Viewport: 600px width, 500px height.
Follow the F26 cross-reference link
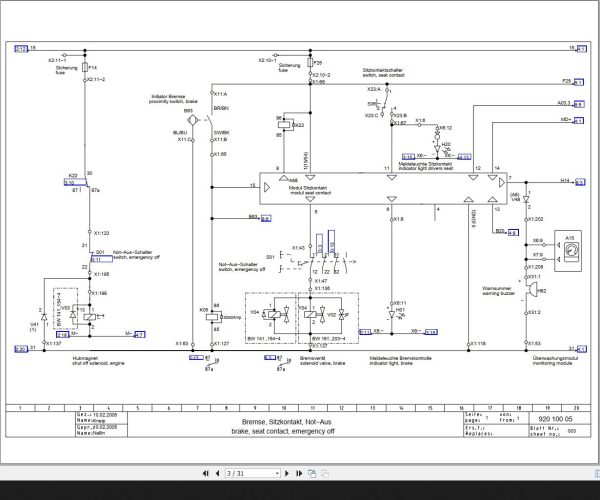[579, 82]
